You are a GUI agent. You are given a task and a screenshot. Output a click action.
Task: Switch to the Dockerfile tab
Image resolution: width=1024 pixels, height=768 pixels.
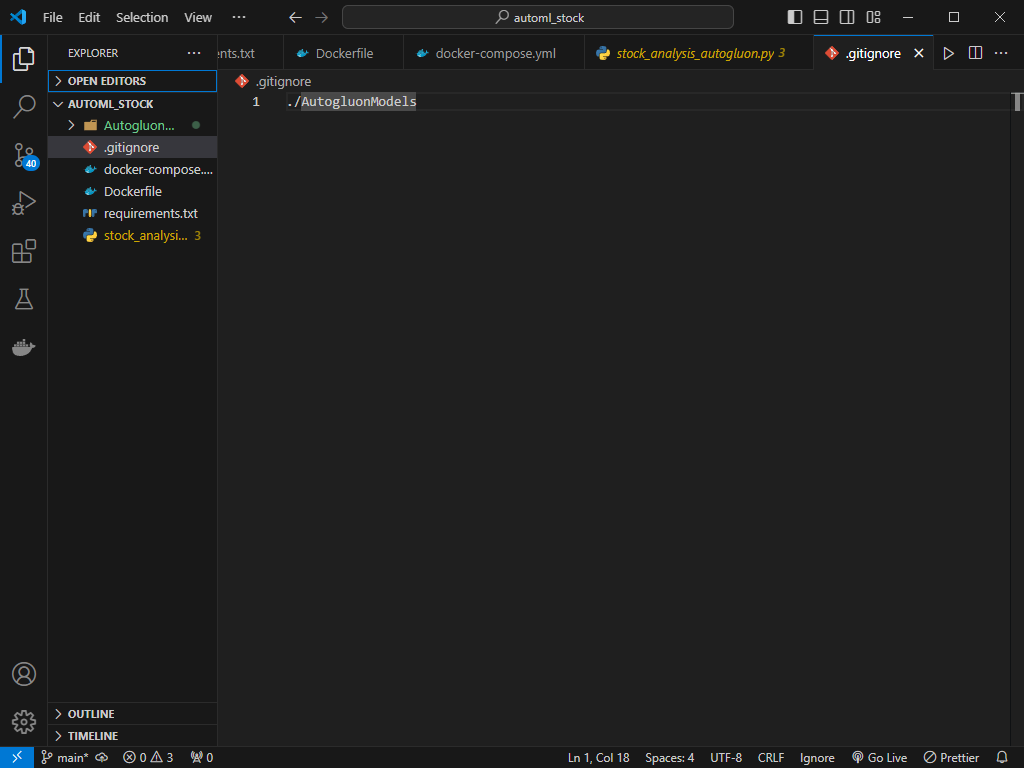[x=344, y=54]
